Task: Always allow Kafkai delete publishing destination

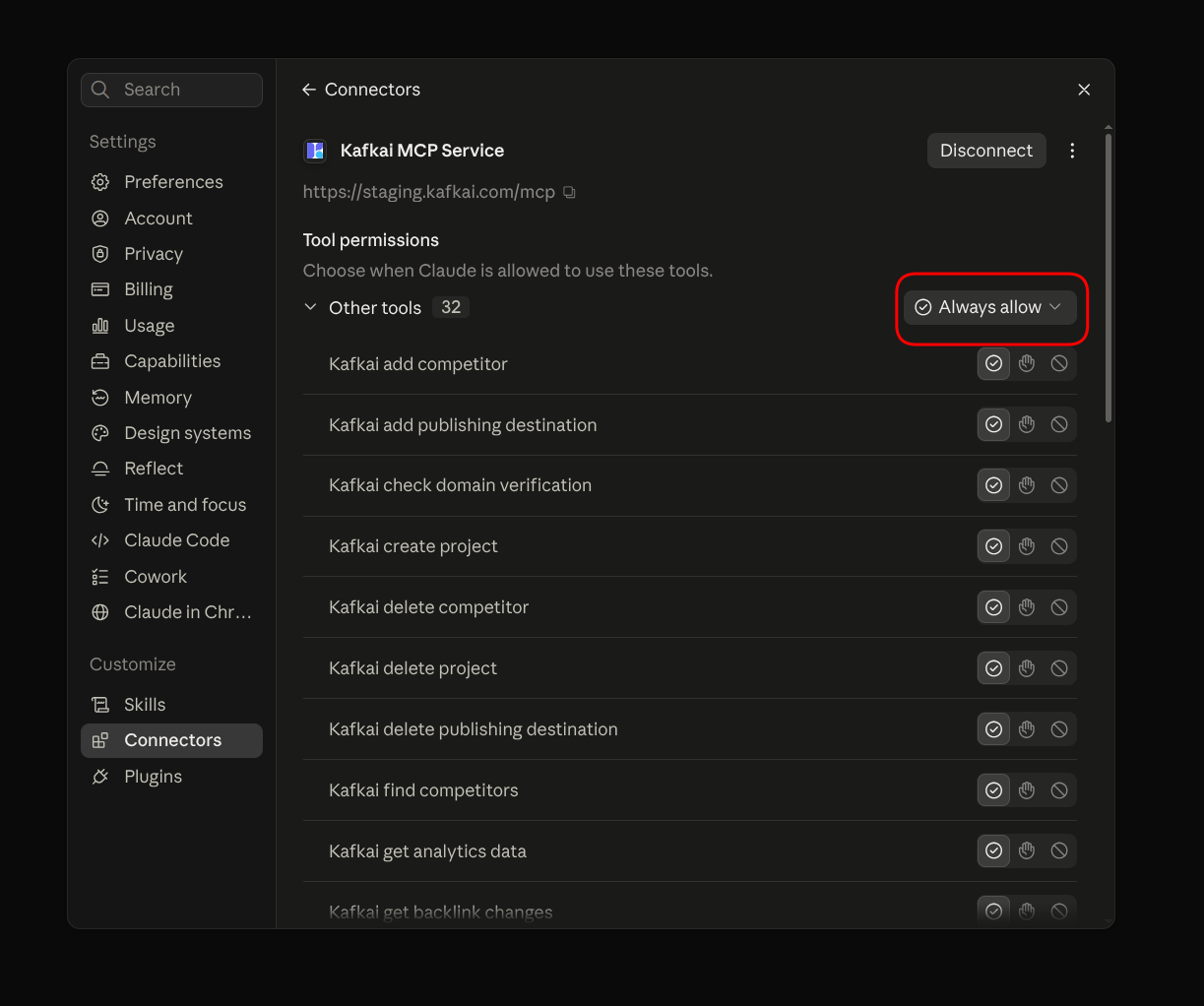Action: click(x=994, y=729)
